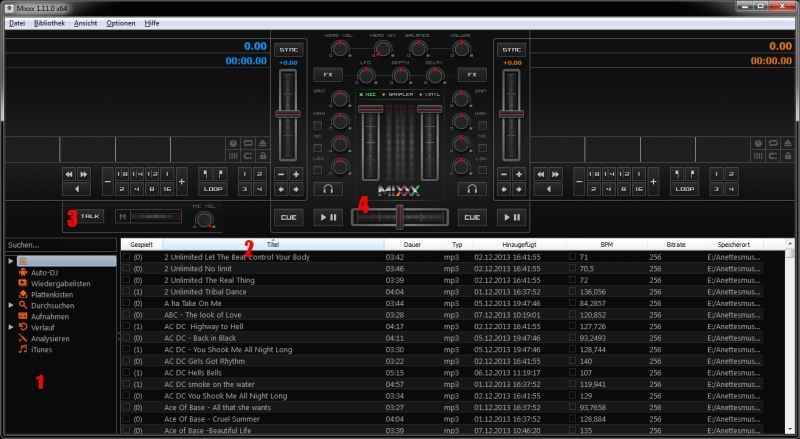Viewport: 800px width, 439px height.
Task: Toggle the left deck MID kill switch
Action: pos(317,148)
